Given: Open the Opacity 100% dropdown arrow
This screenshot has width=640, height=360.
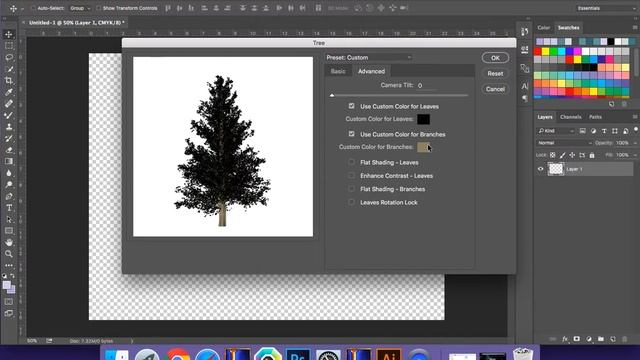Looking at the screenshot, I should 635,143.
